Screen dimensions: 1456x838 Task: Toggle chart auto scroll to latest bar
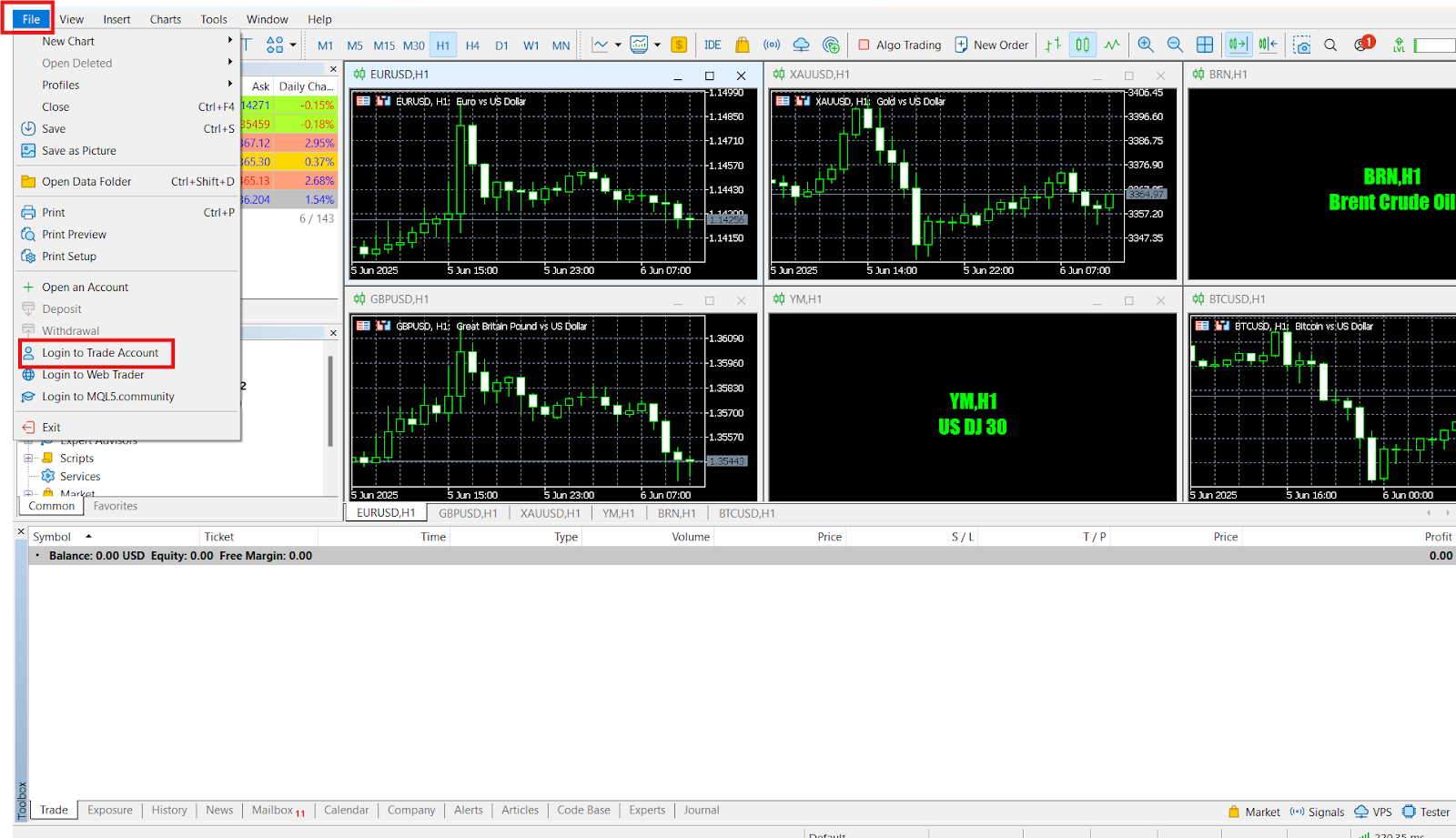(x=1238, y=45)
